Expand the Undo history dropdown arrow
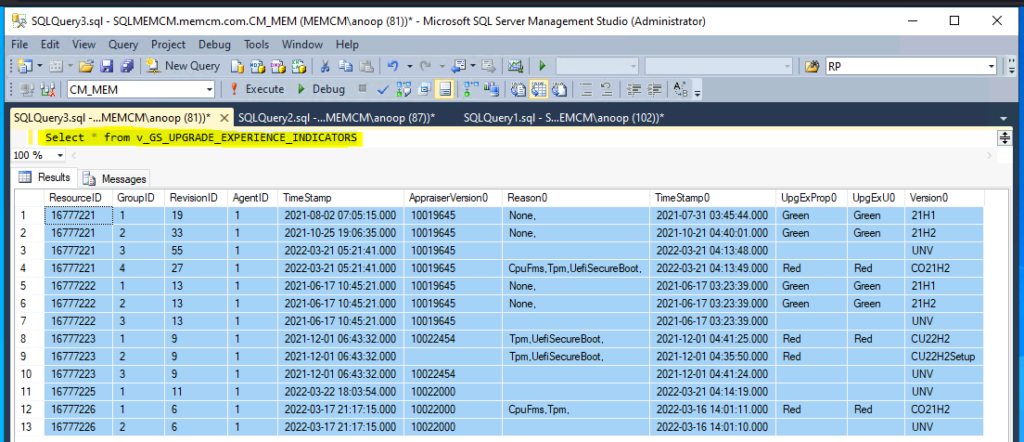This screenshot has height=442, width=1024. coord(409,66)
